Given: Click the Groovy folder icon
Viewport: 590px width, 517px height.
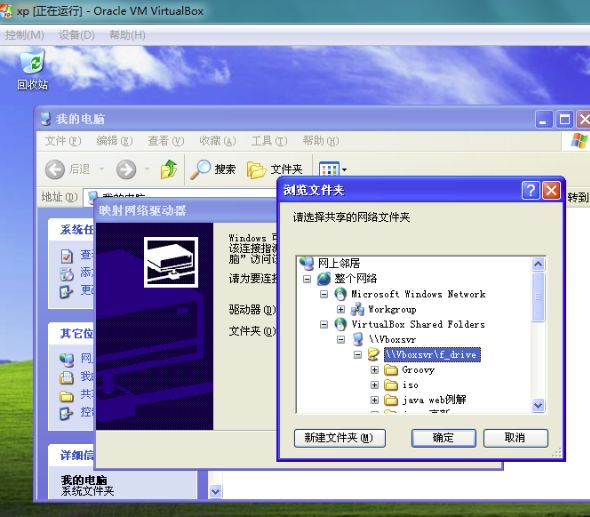Looking at the screenshot, I should coord(391,370).
